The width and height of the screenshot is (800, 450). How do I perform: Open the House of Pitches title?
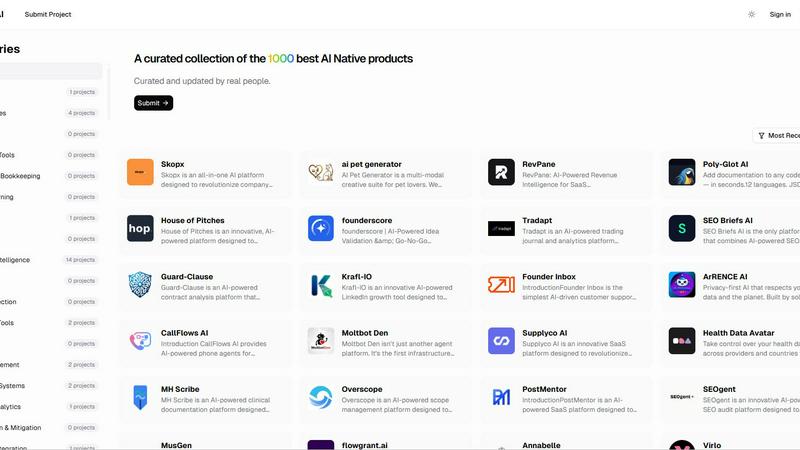pos(192,220)
